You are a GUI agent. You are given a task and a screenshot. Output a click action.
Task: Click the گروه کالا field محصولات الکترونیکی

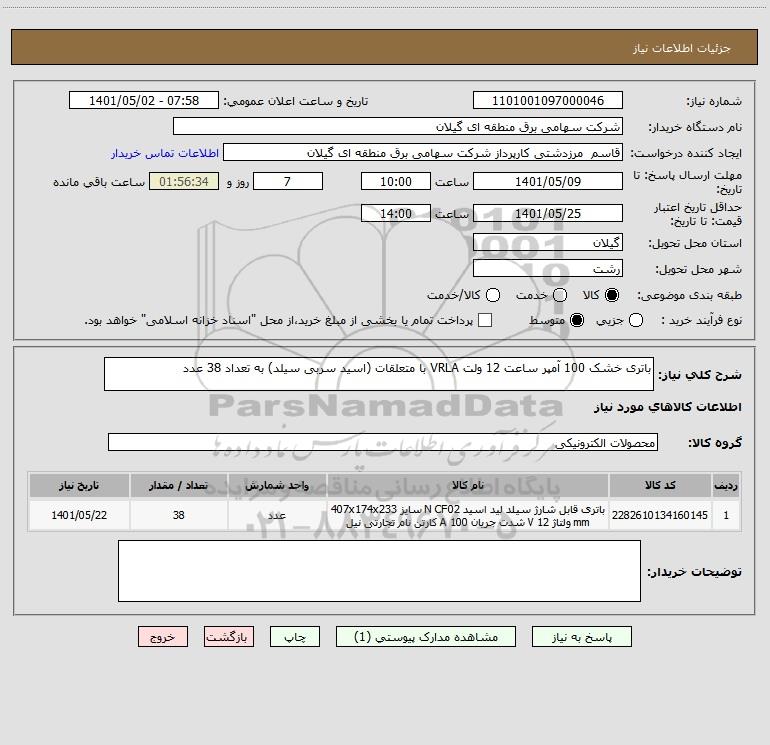coord(383,442)
